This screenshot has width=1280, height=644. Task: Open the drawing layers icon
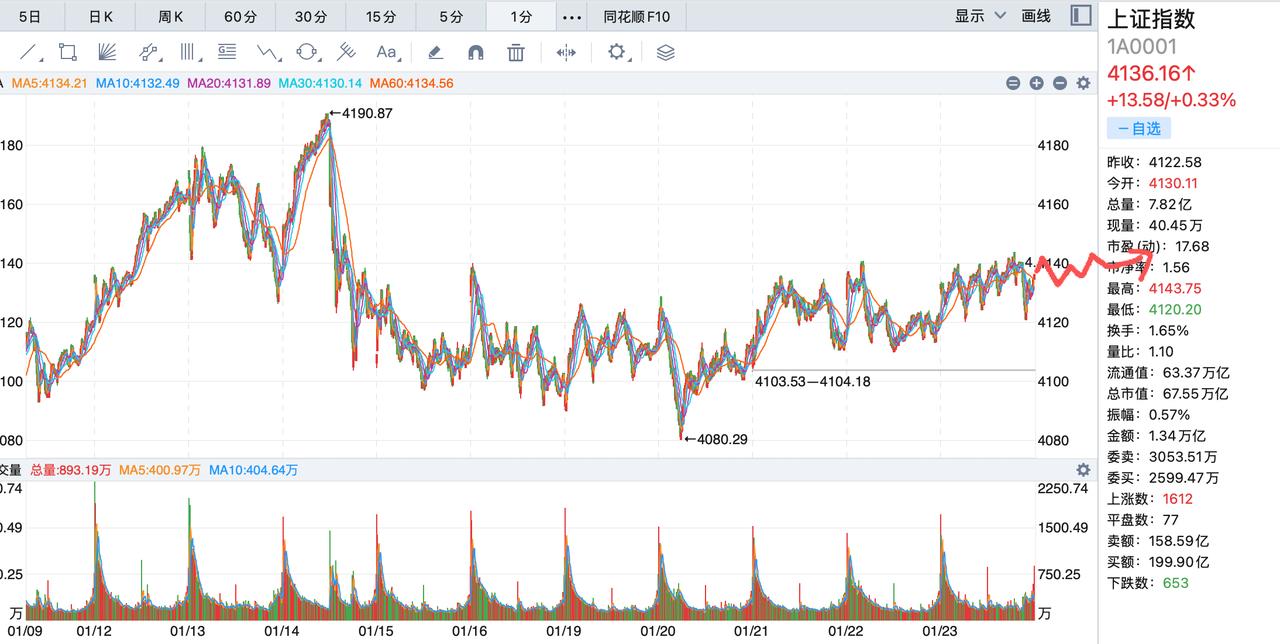click(x=666, y=52)
